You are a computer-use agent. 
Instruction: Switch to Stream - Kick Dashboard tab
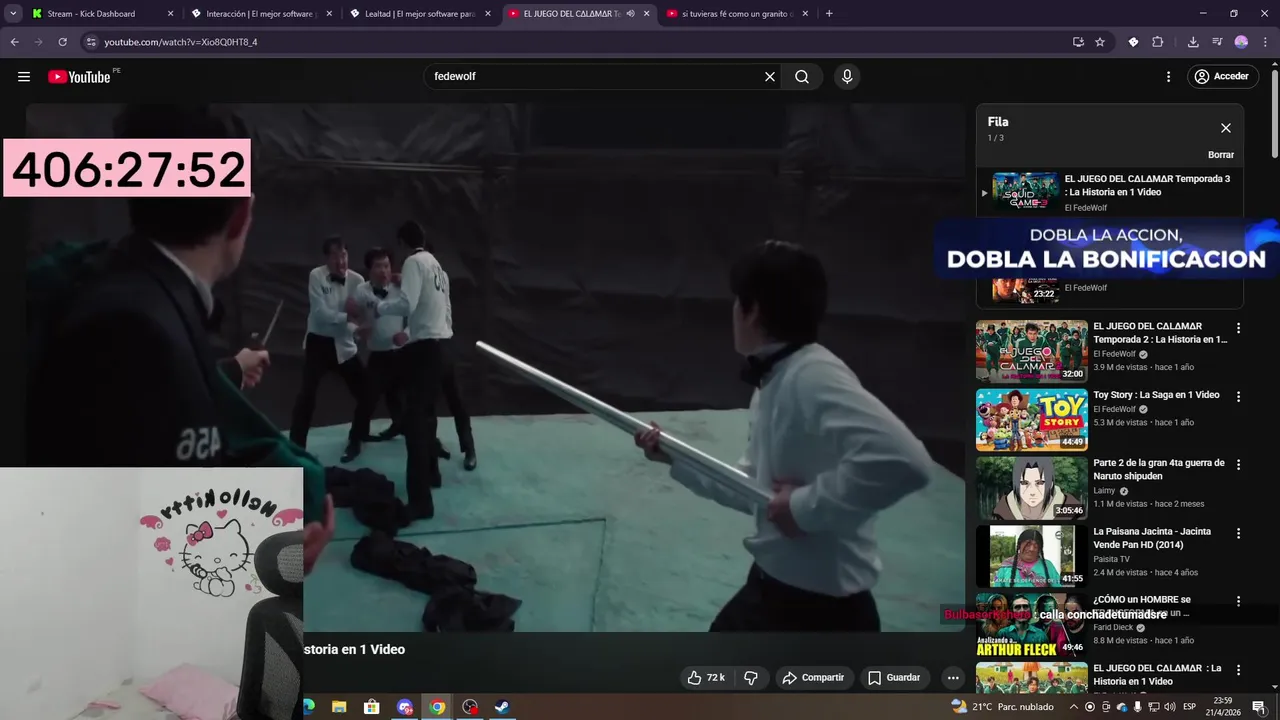click(101, 14)
